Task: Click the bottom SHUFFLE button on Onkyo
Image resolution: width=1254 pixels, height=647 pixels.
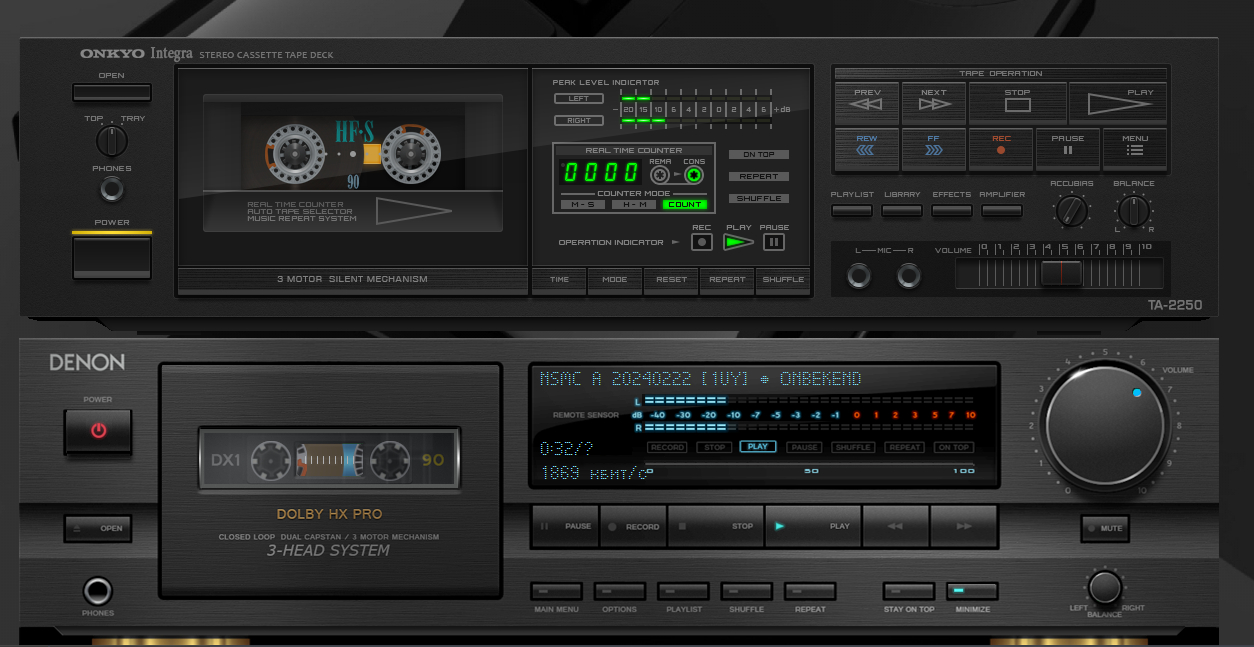Action: click(x=783, y=280)
